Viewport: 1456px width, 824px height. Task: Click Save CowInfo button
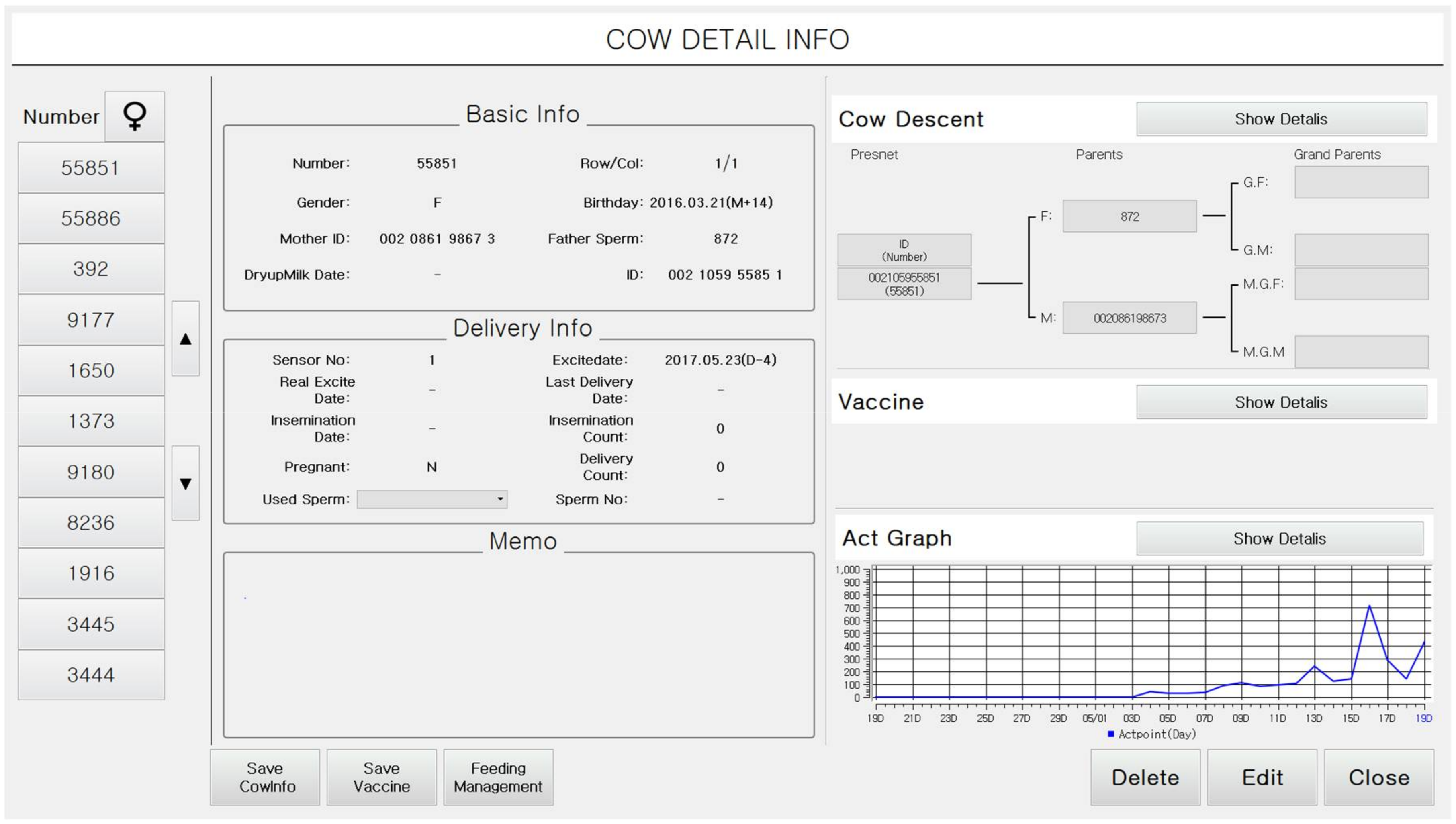pyautogui.click(x=265, y=777)
